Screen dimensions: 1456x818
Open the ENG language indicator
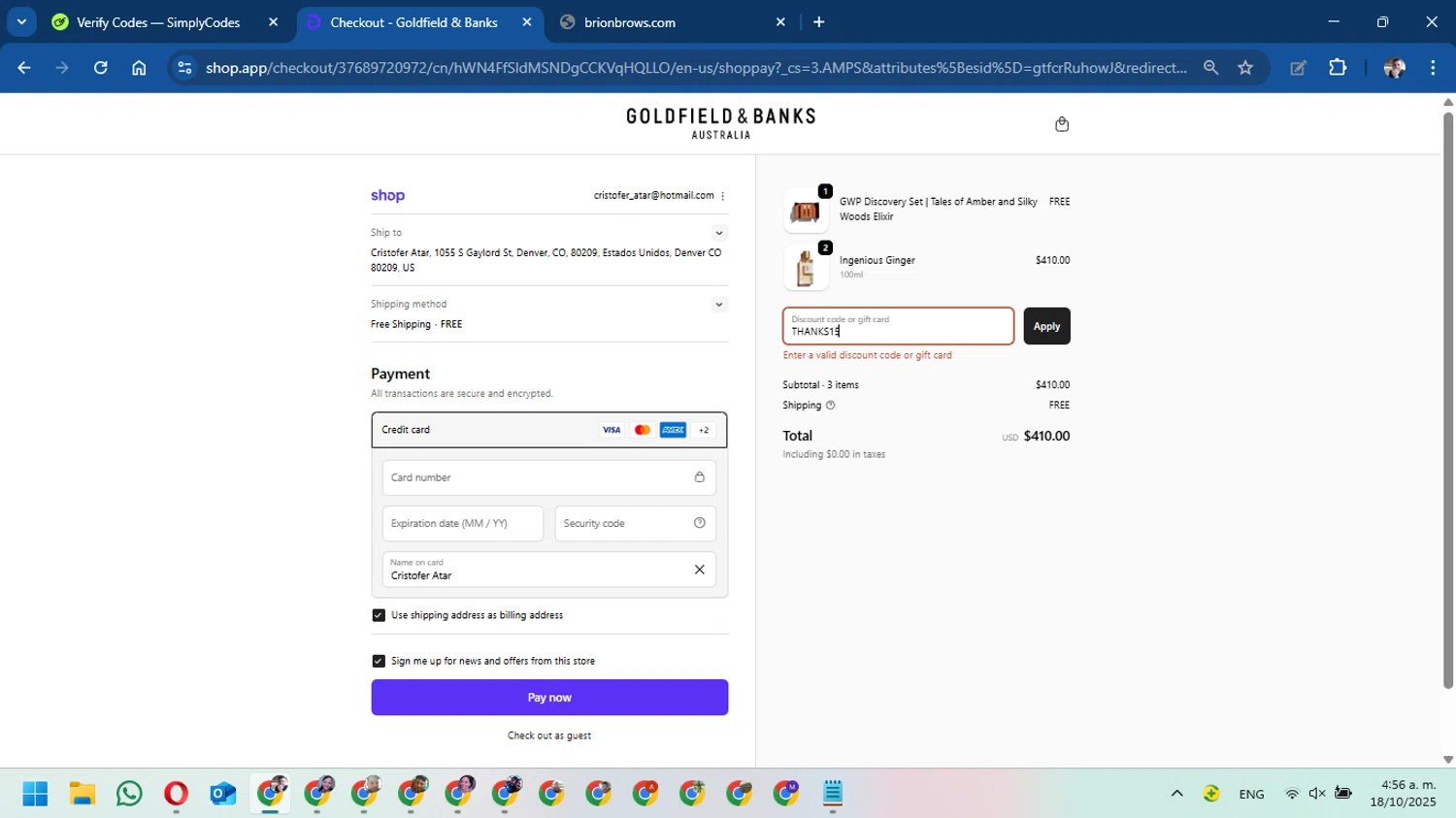[x=1251, y=794]
